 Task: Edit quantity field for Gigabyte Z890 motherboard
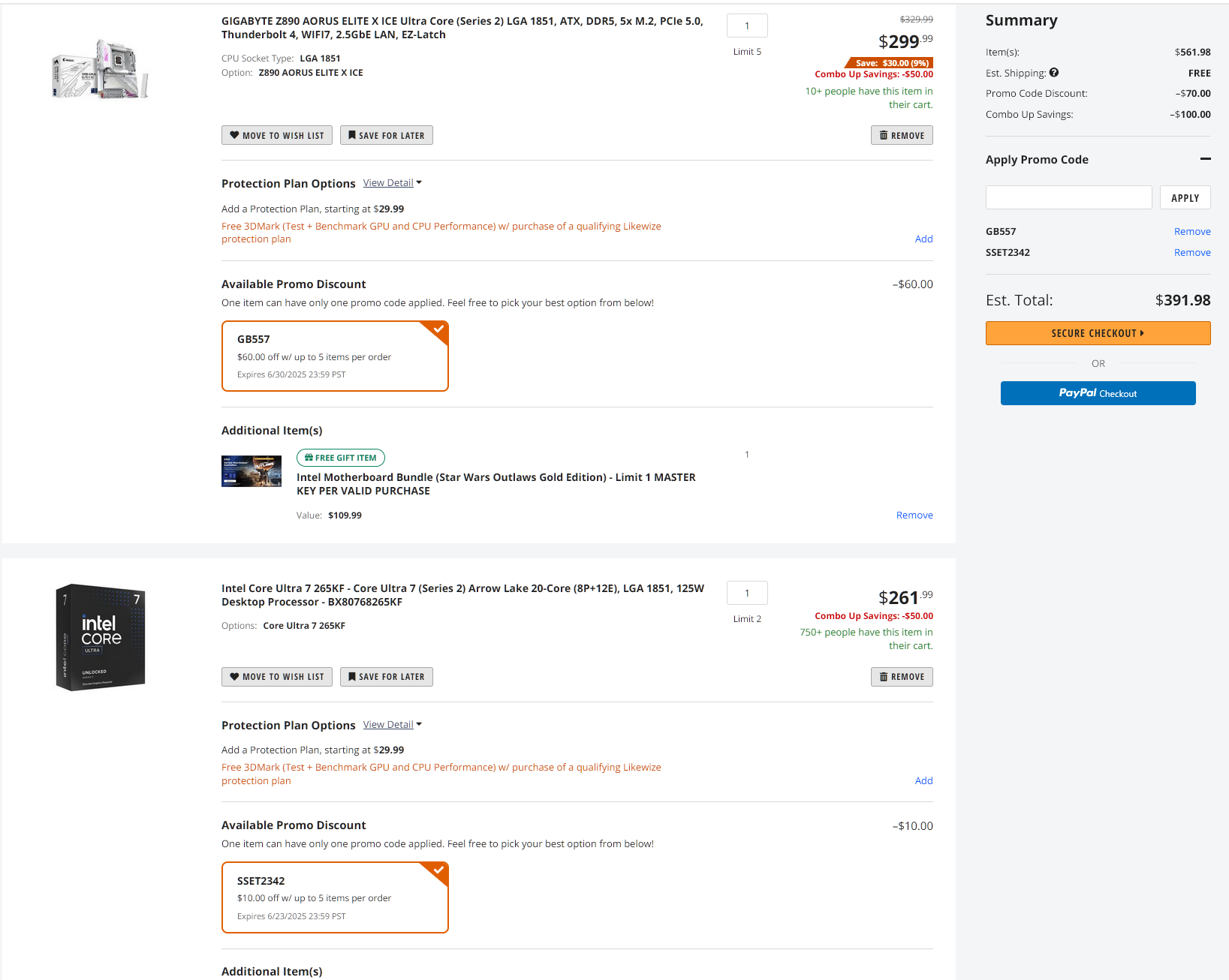tap(747, 26)
